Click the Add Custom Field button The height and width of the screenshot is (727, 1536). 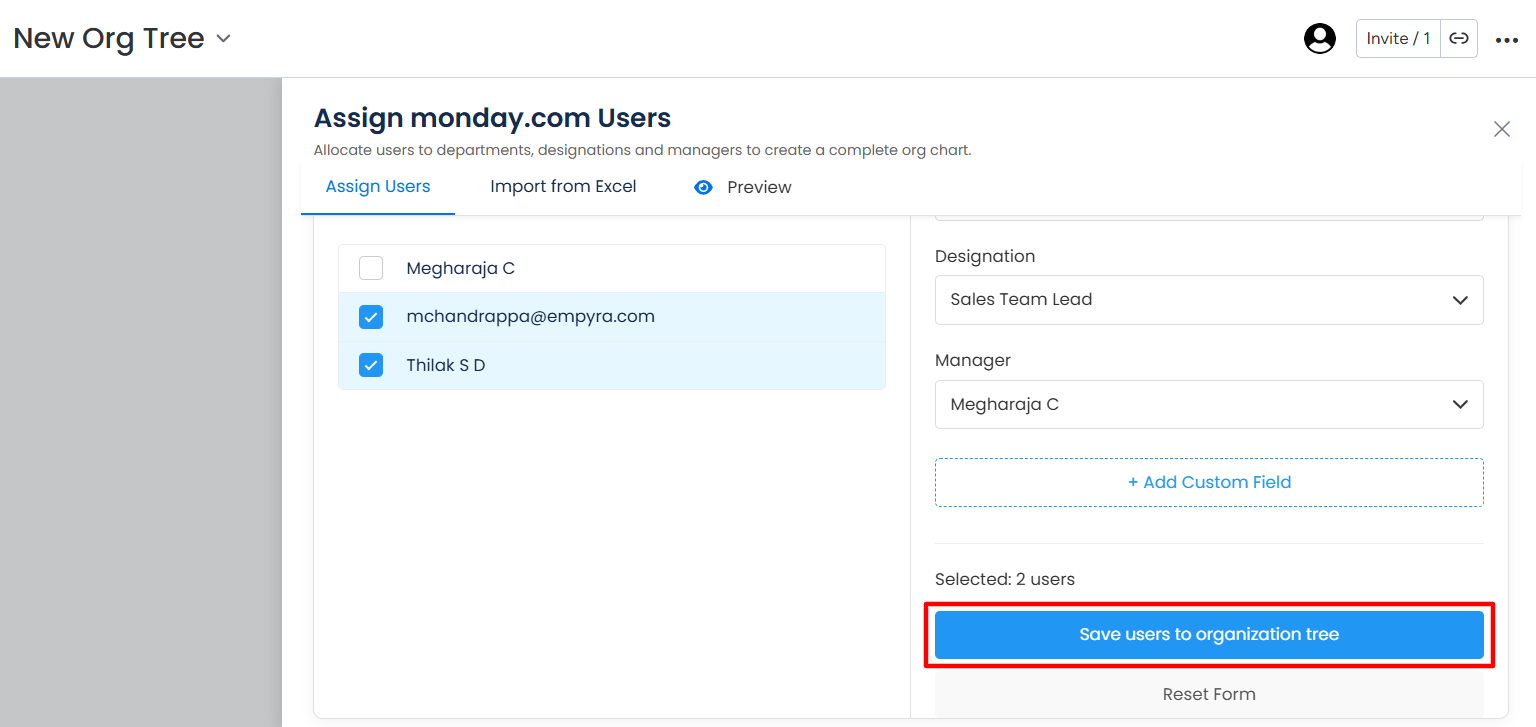[x=1209, y=482]
